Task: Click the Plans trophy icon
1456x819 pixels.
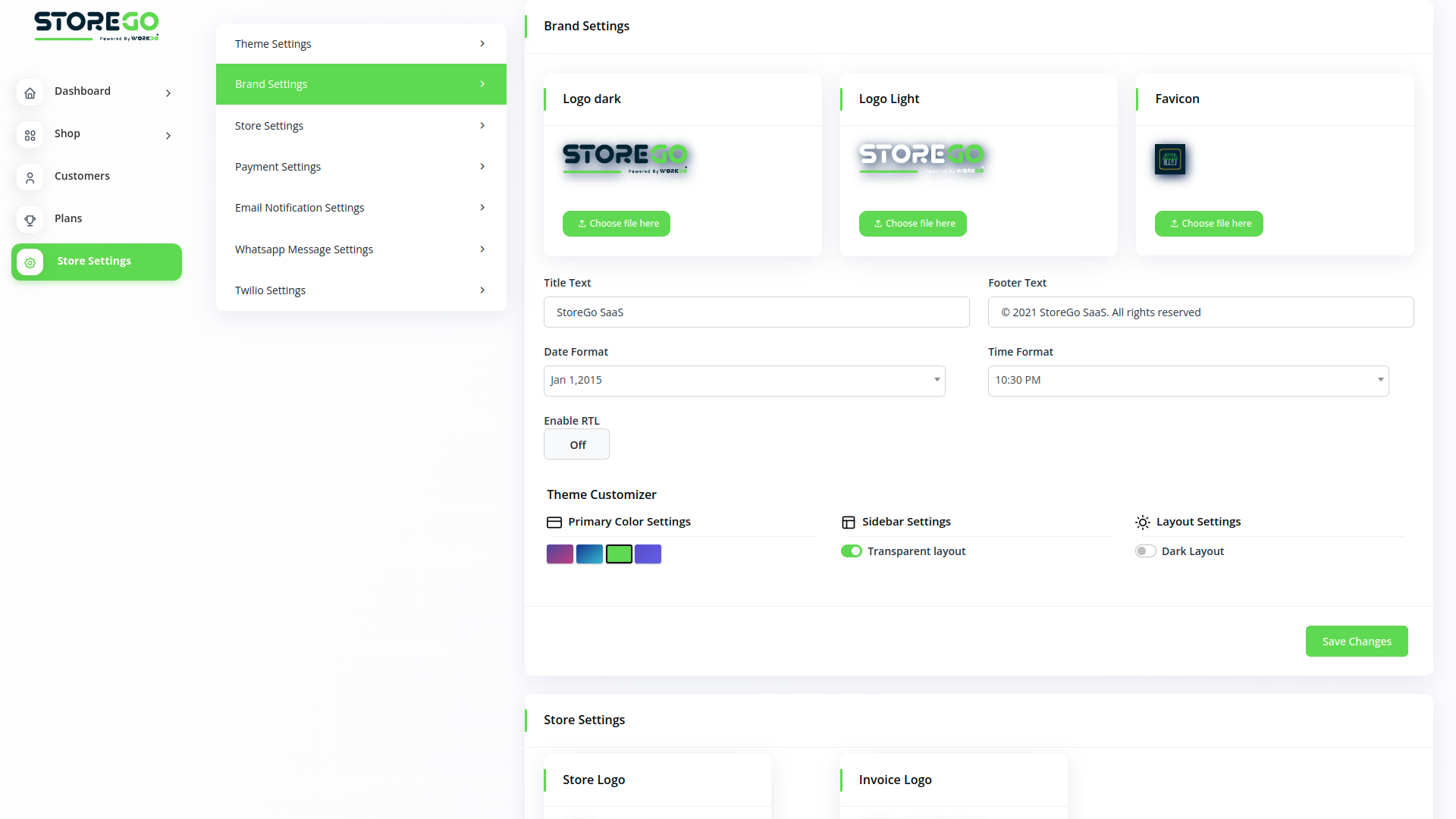Action: 30,220
